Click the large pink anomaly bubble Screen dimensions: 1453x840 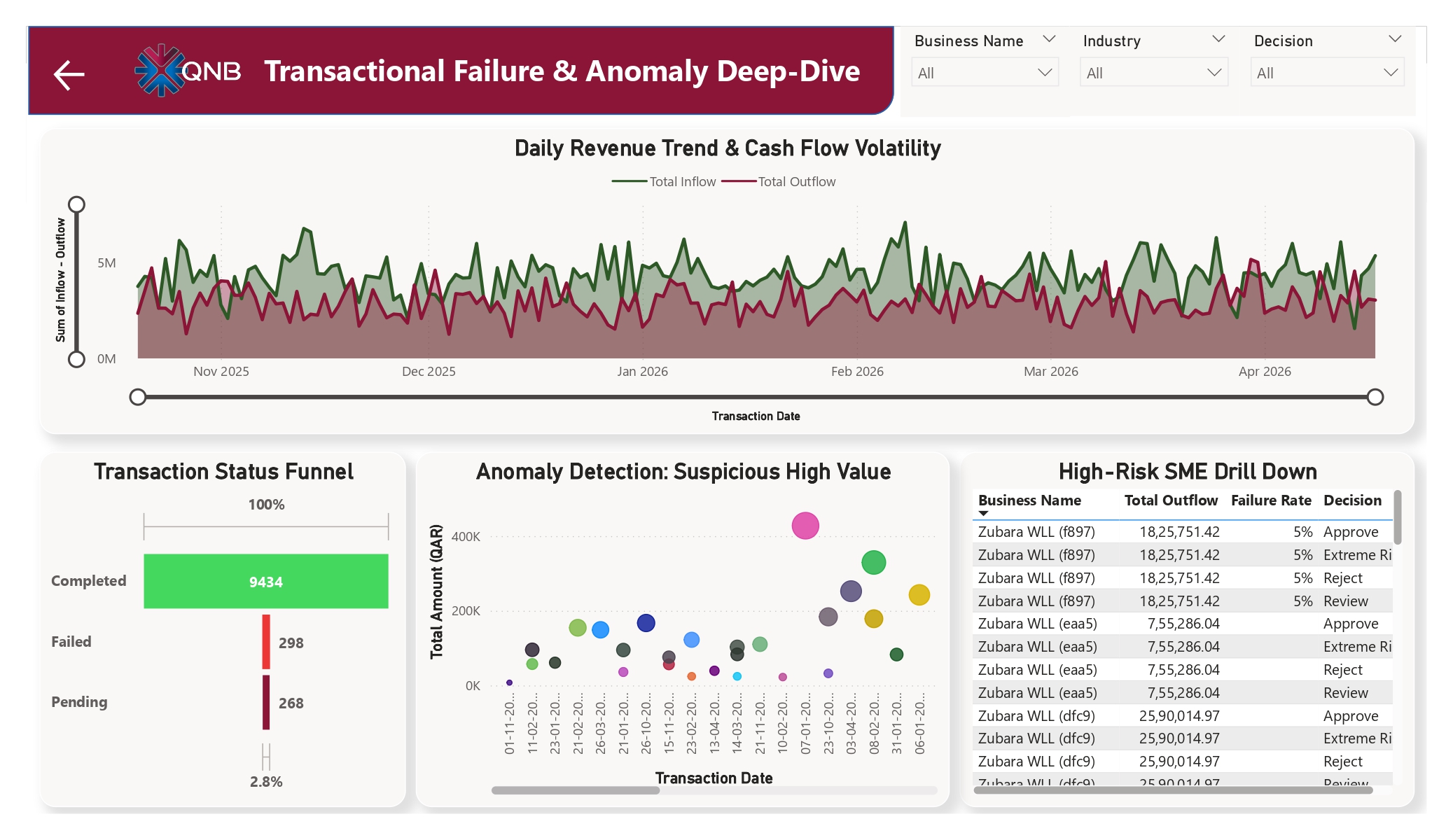pos(805,526)
